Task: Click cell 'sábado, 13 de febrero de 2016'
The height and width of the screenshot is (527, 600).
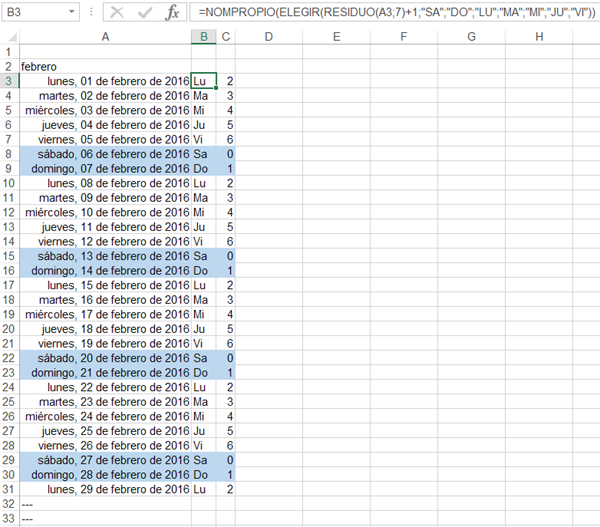Action: tap(105, 256)
